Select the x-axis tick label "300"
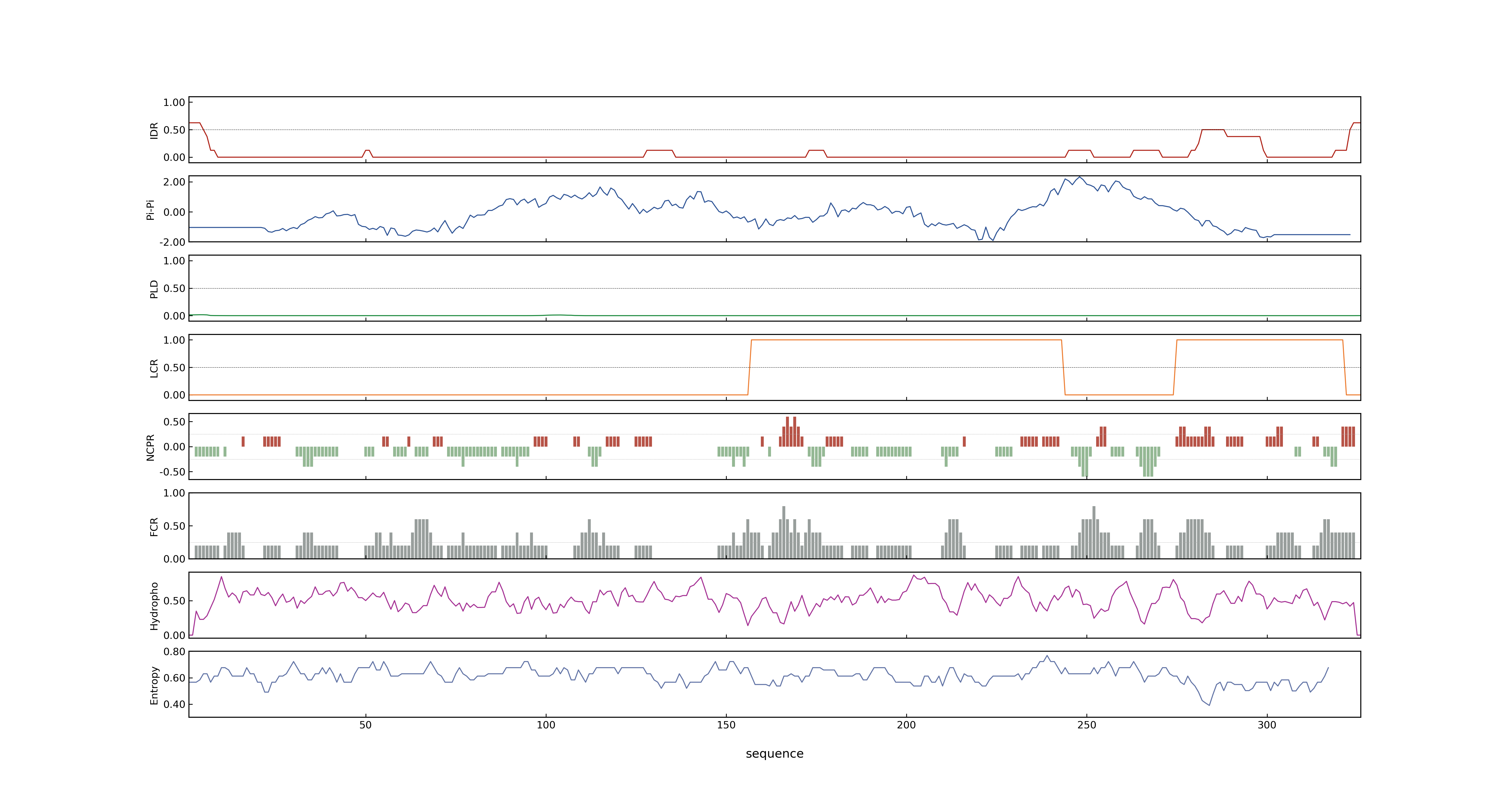The image size is (1512, 806). pos(1267,725)
